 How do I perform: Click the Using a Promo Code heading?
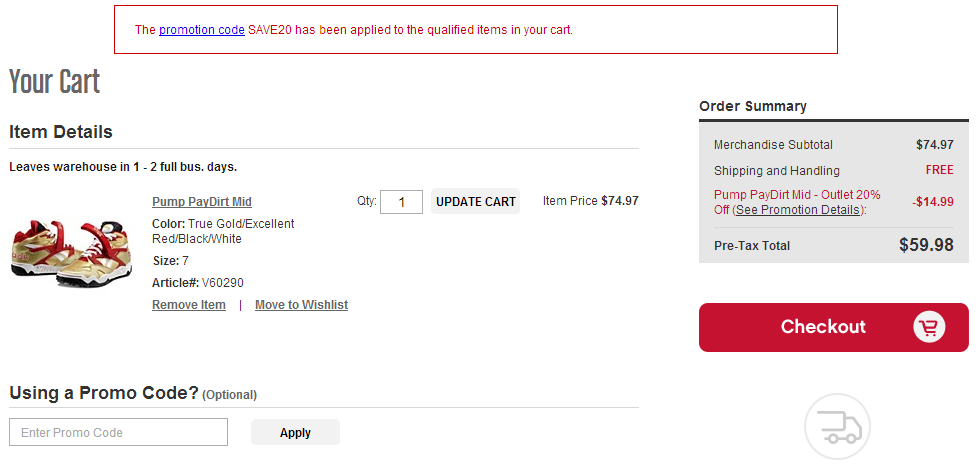click(x=133, y=393)
